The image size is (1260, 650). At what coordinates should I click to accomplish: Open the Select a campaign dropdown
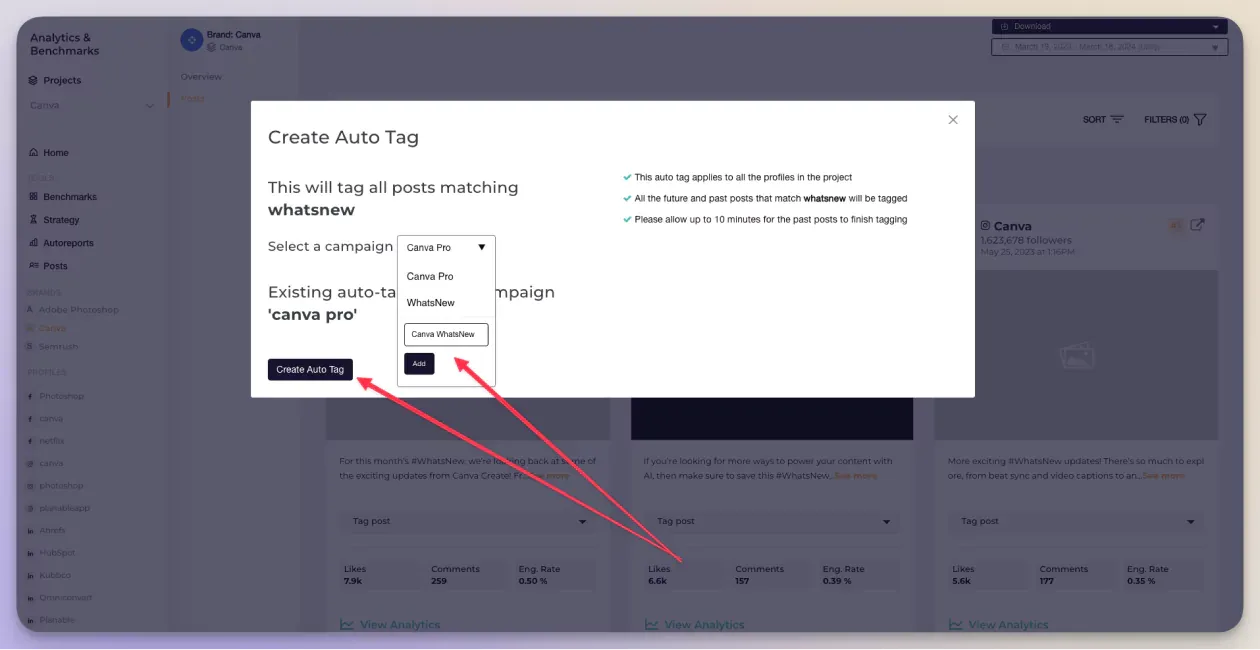446,247
